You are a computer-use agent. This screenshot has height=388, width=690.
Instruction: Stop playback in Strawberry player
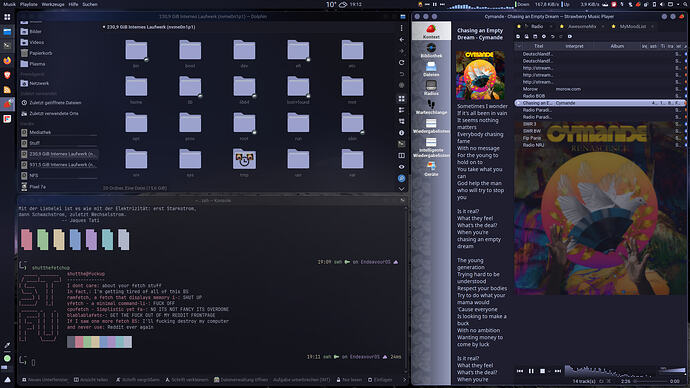click(543, 371)
